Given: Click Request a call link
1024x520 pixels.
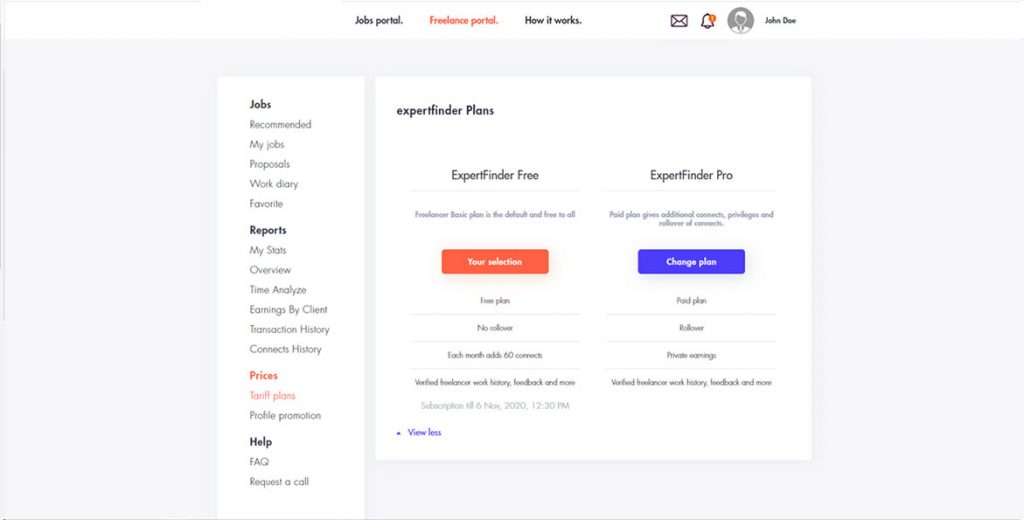Looking at the screenshot, I should point(279,482).
